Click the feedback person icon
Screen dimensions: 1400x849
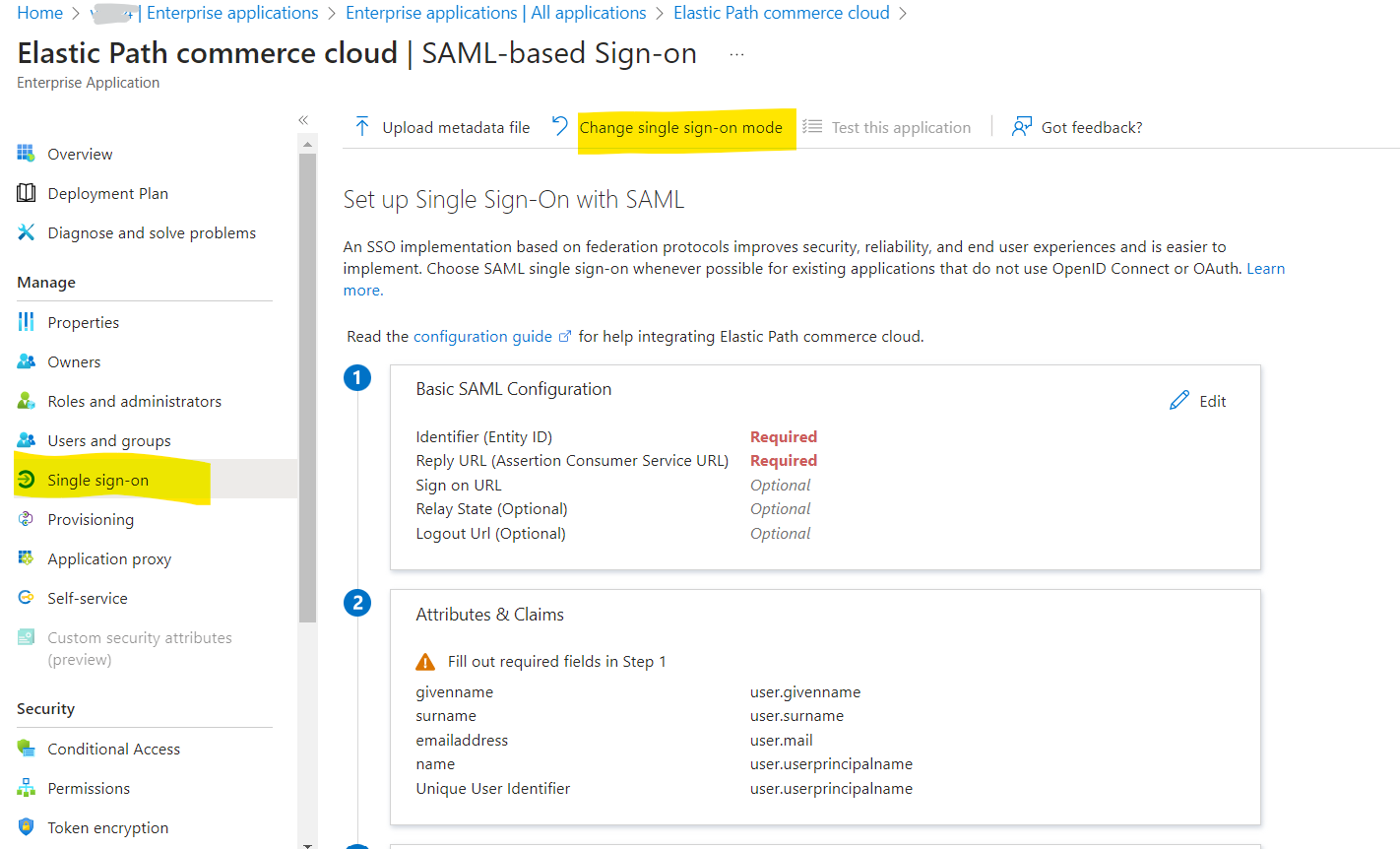coord(1022,127)
